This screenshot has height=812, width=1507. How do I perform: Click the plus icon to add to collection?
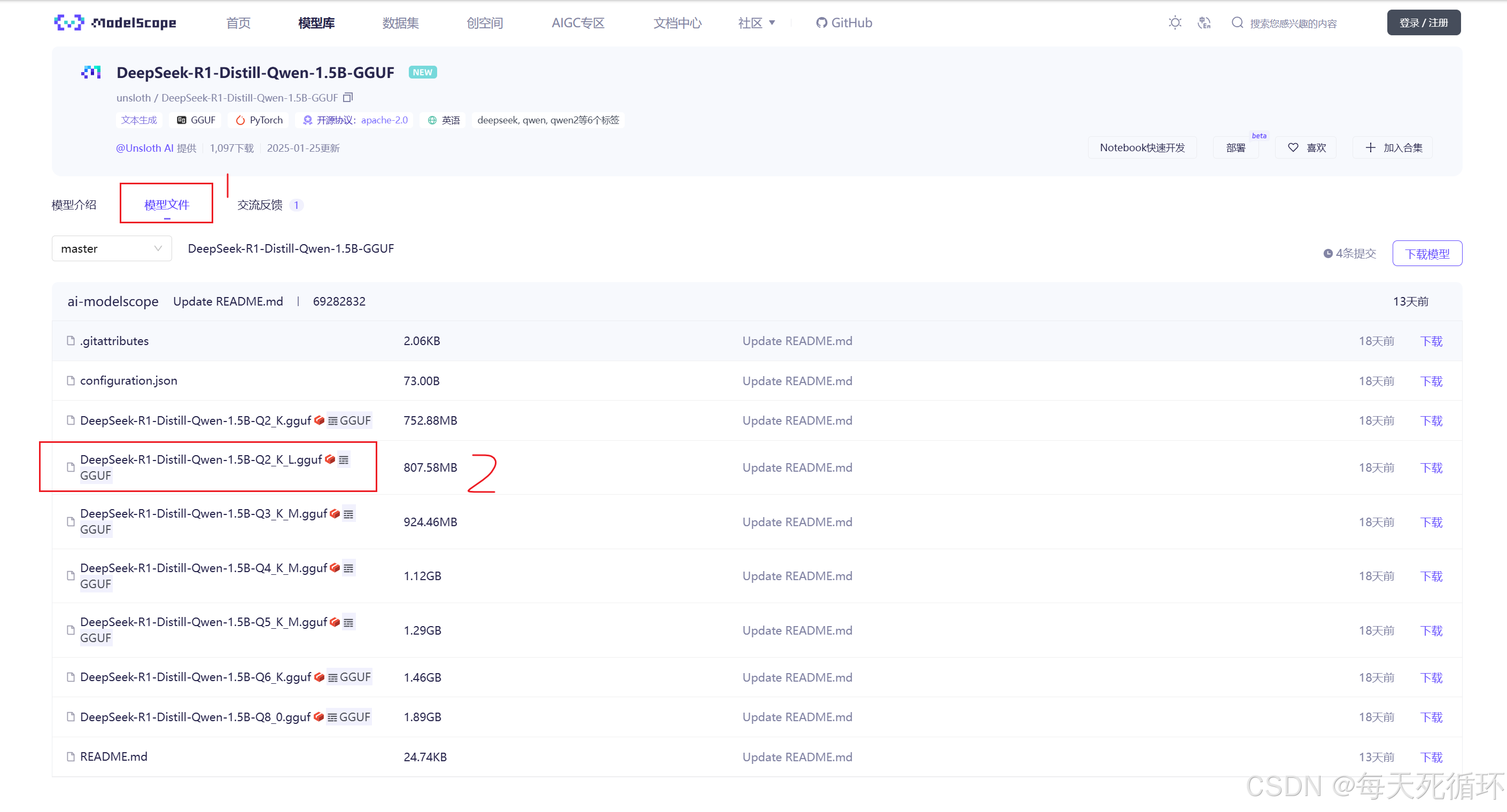pyautogui.click(x=1370, y=147)
